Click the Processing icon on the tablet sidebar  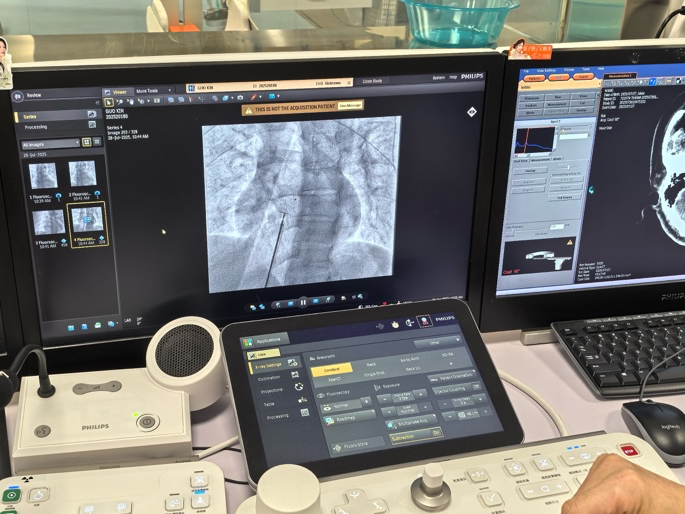point(304,412)
